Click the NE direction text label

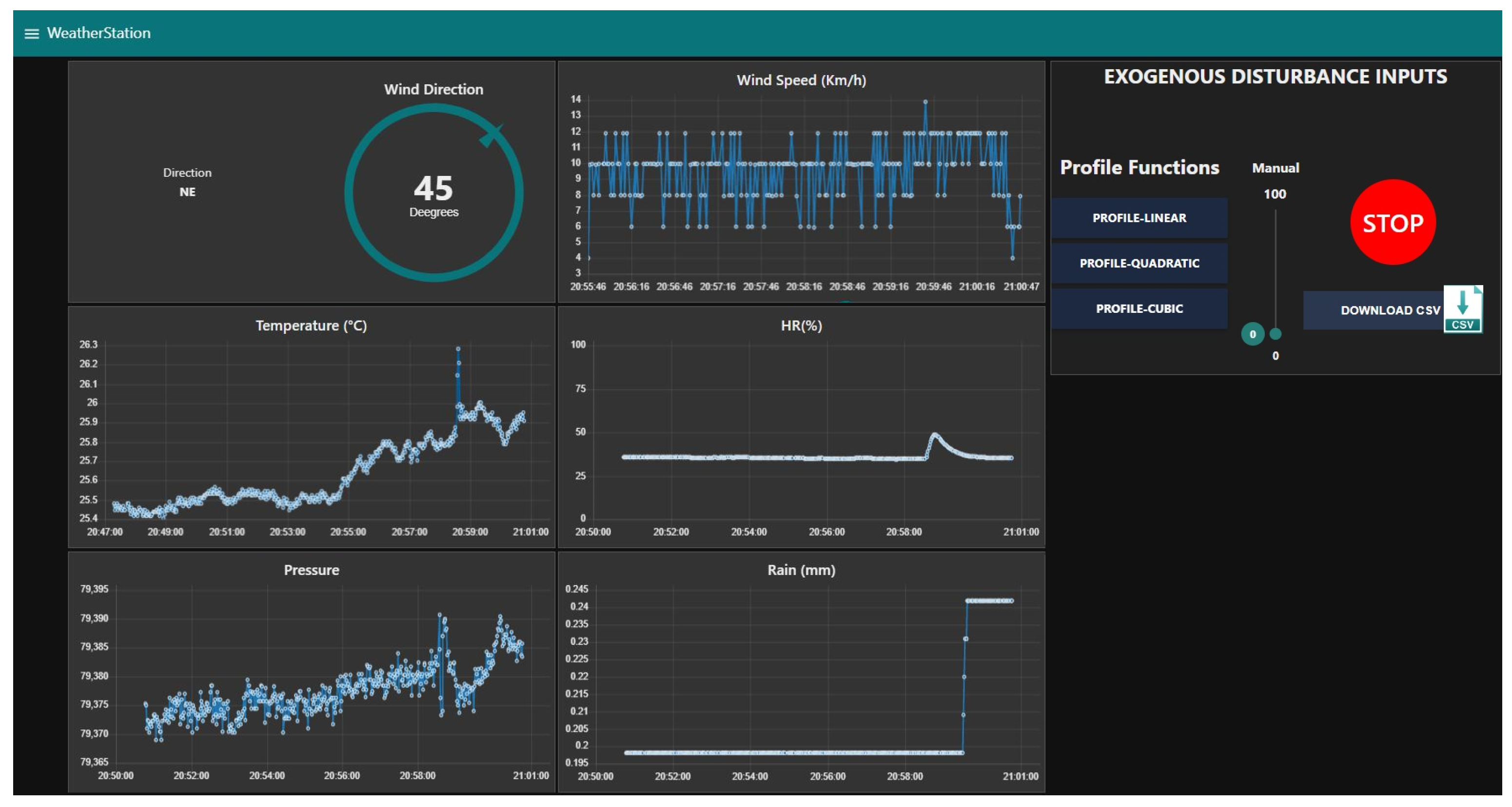187,192
